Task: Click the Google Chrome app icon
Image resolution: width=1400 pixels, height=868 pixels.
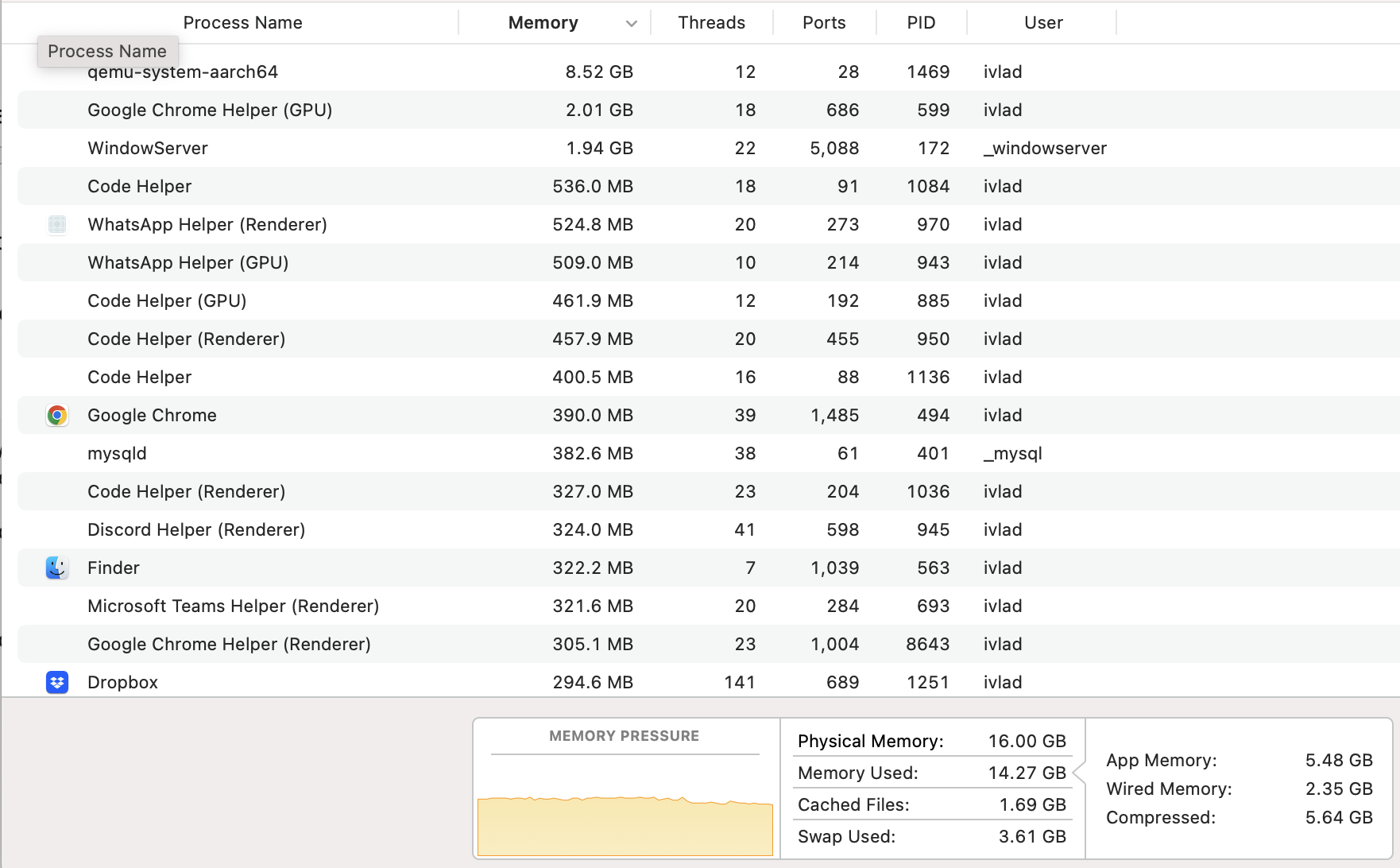Action: [x=57, y=415]
